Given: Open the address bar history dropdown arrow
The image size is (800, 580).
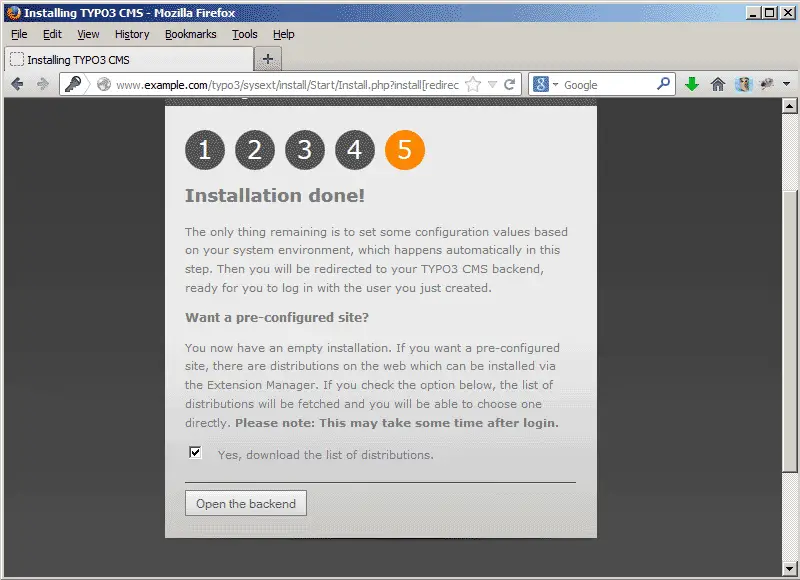Looking at the screenshot, I should pos(492,85).
